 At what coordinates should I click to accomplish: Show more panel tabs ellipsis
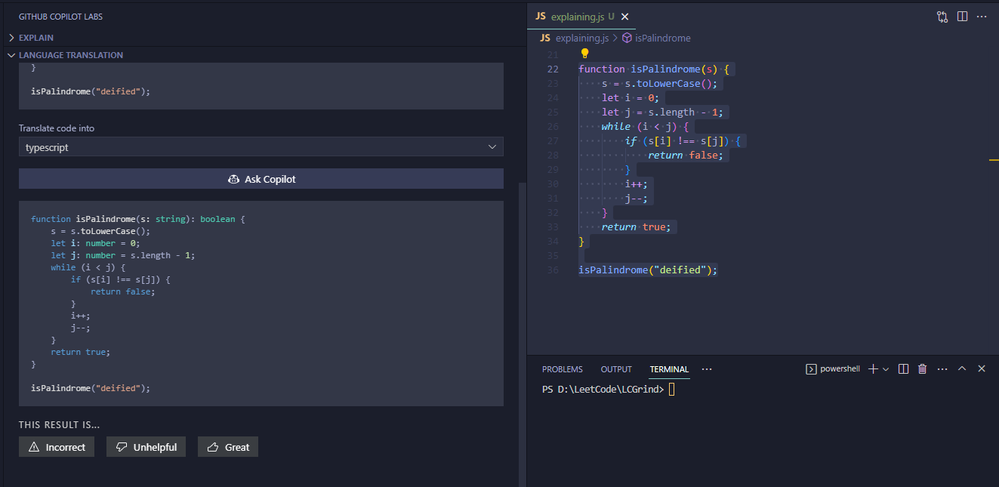click(x=707, y=369)
